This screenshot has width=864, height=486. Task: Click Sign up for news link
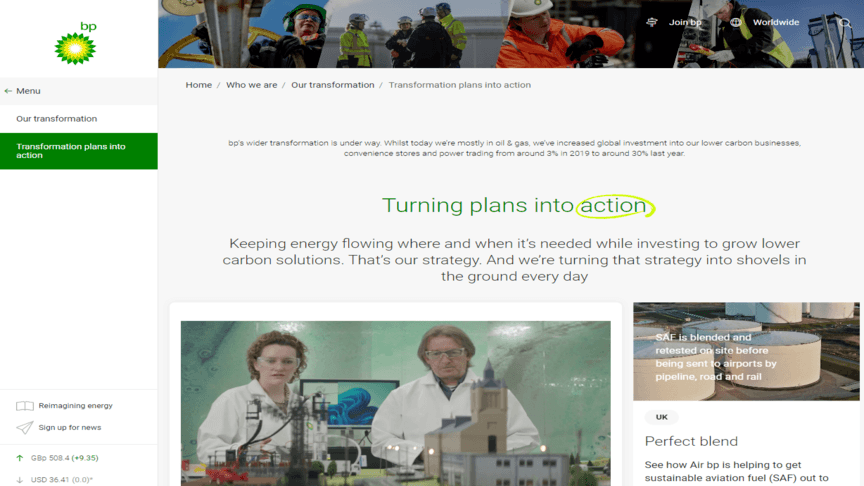[x=70, y=428]
